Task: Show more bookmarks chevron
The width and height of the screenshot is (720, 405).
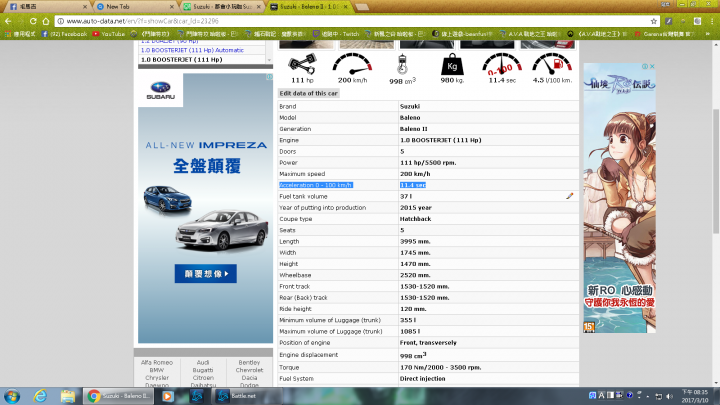Action: pyautogui.click(x=708, y=34)
